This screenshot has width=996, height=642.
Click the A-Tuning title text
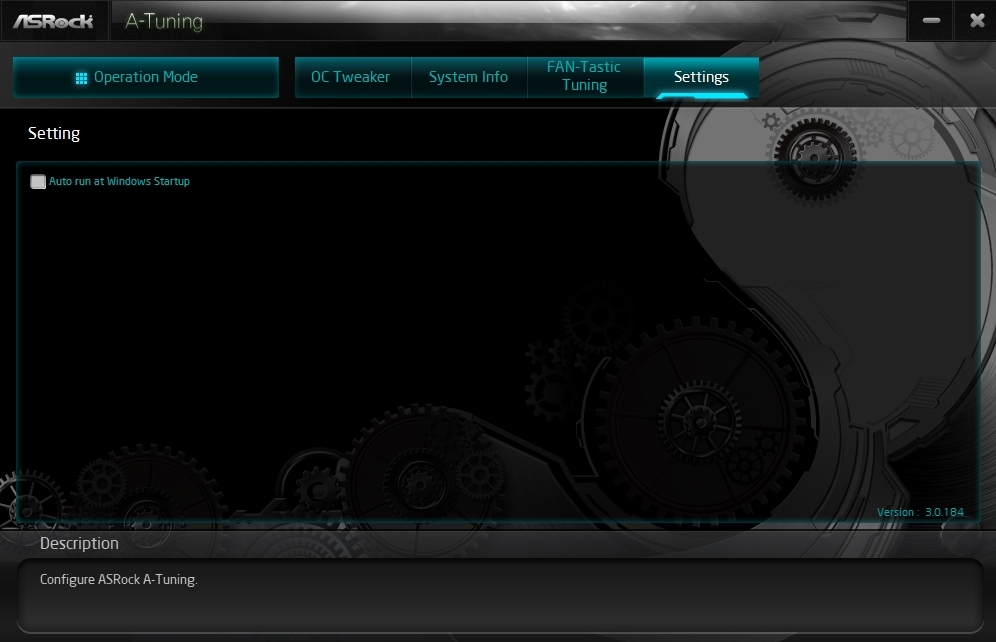tap(164, 22)
